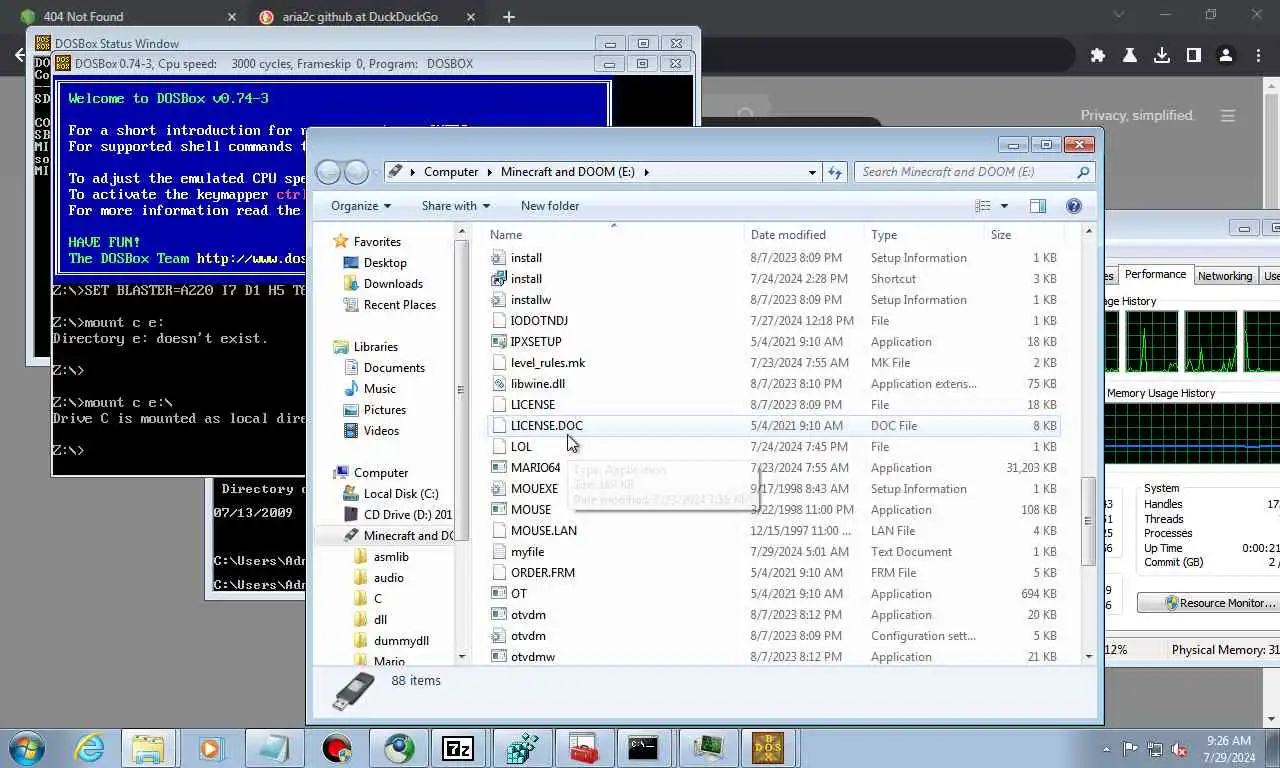Click the New folder button
The image size is (1280, 768).
550,206
